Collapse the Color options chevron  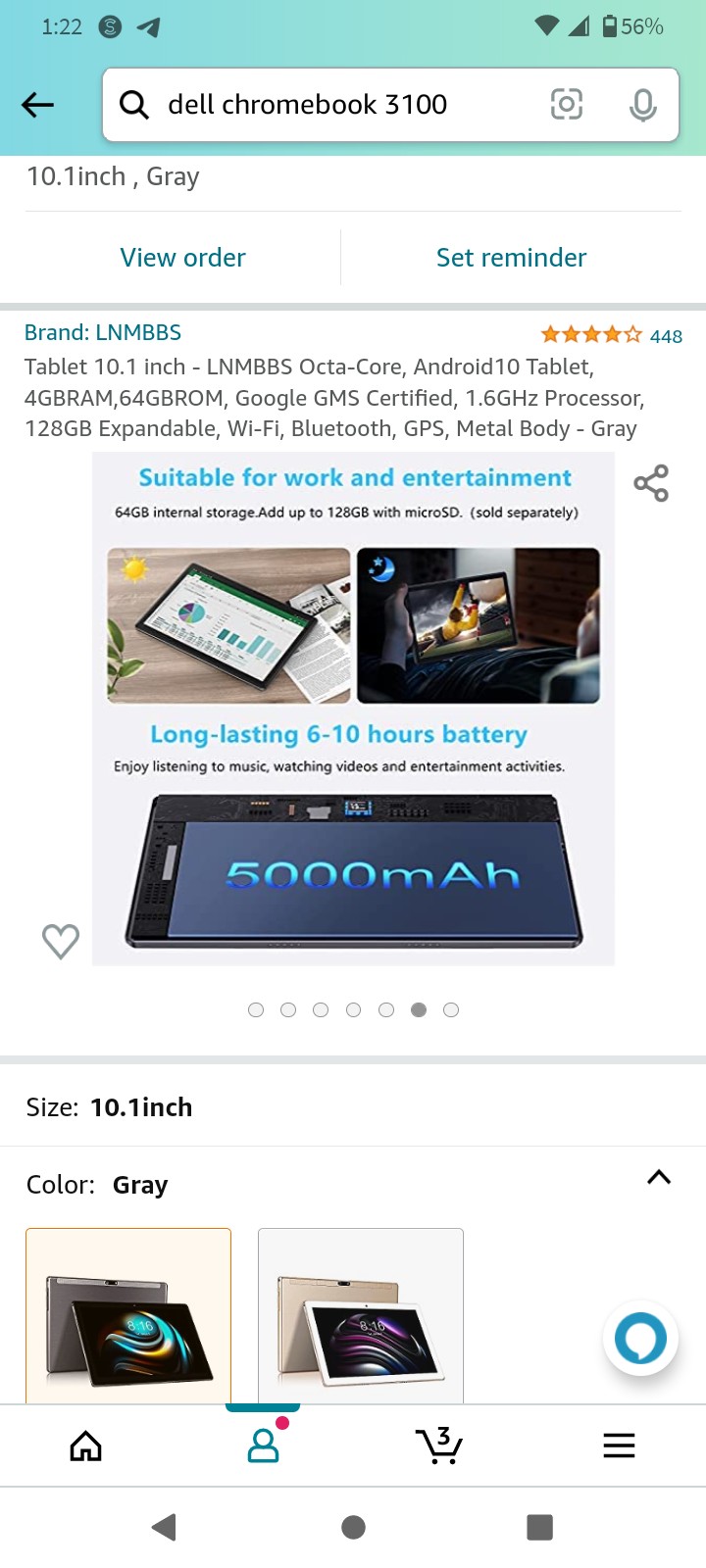point(659,1178)
